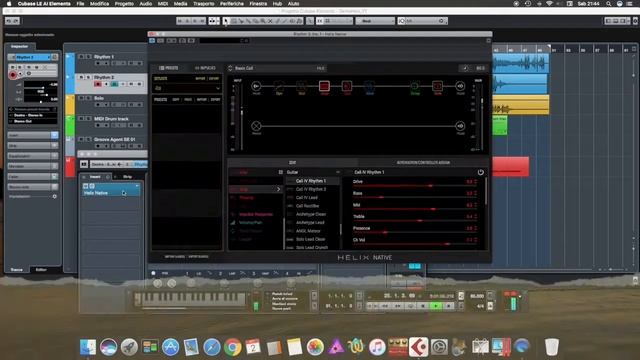
Task: Mute the Solo track
Action: [x=81, y=98]
